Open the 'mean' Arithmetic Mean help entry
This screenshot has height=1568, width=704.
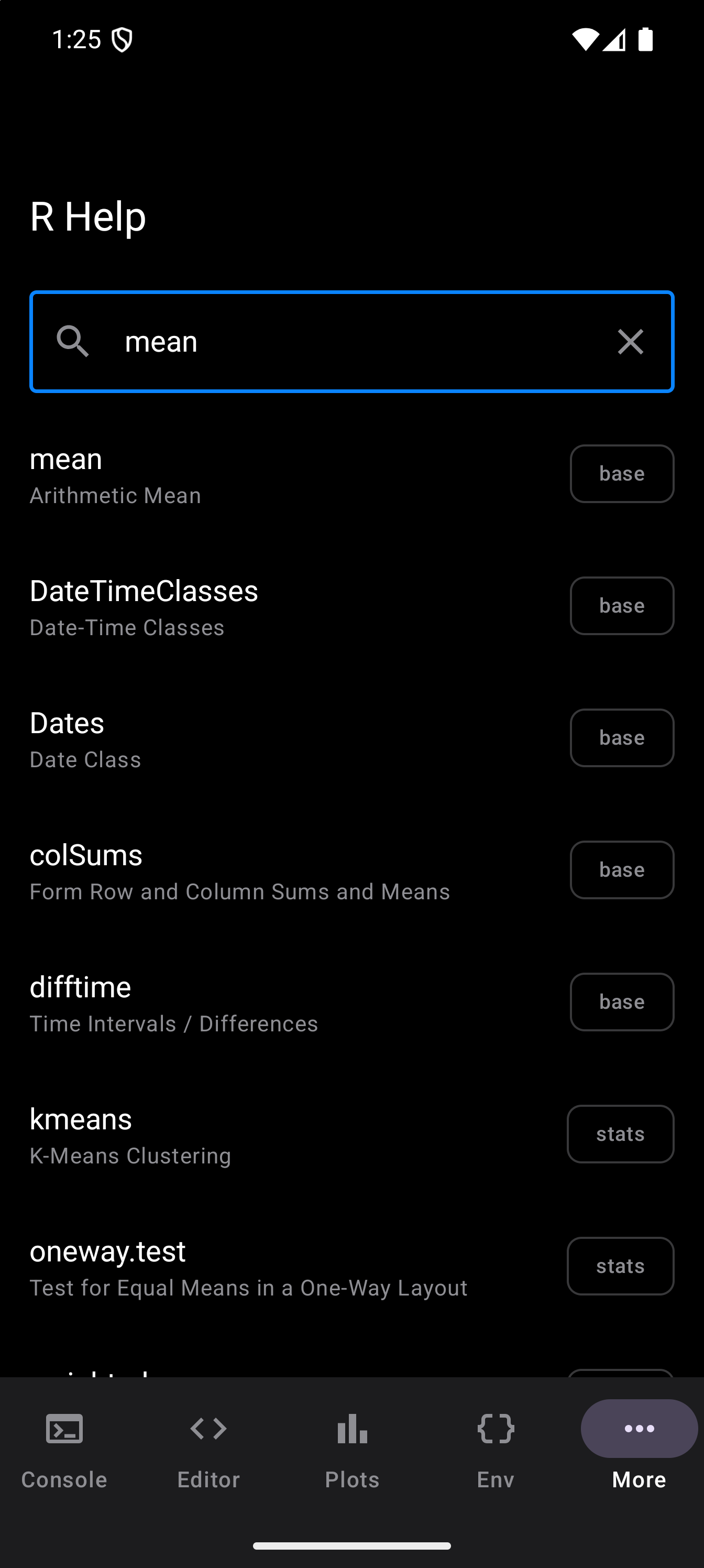[244, 475]
